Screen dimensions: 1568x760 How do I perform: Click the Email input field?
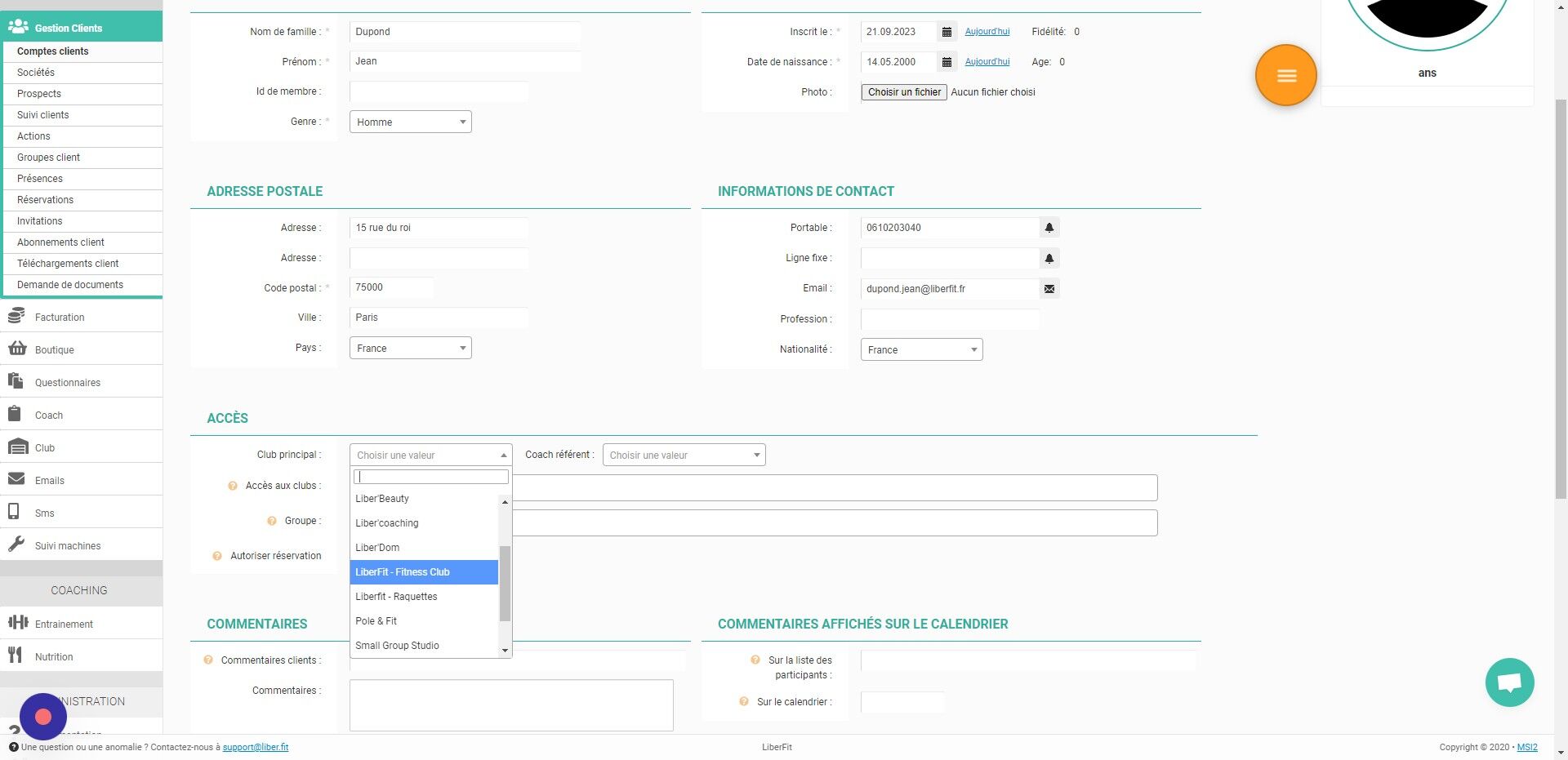[x=950, y=289]
